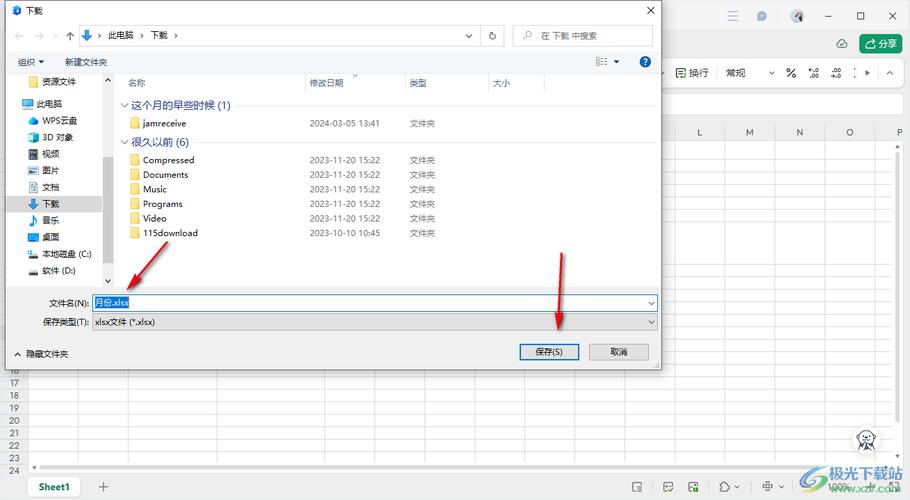Click the 取消 cancel button
The height and width of the screenshot is (500, 910).
[x=618, y=352]
